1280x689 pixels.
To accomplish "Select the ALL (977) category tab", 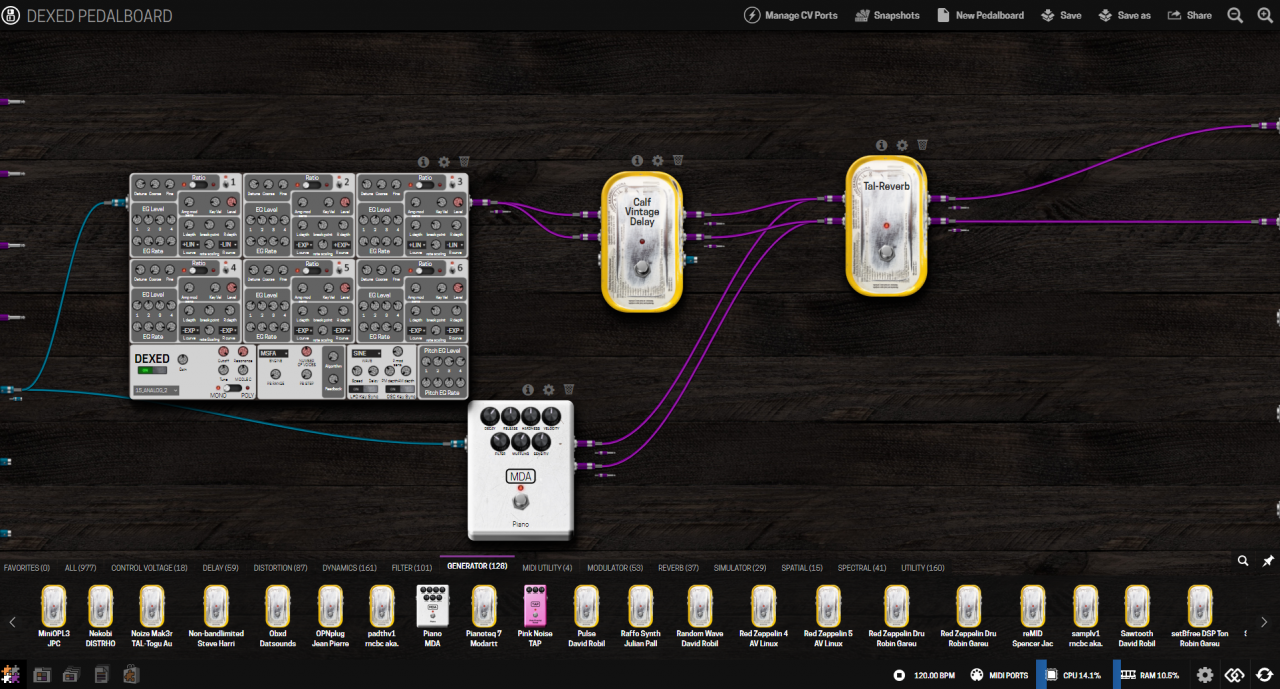I will click(x=81, y=568).
